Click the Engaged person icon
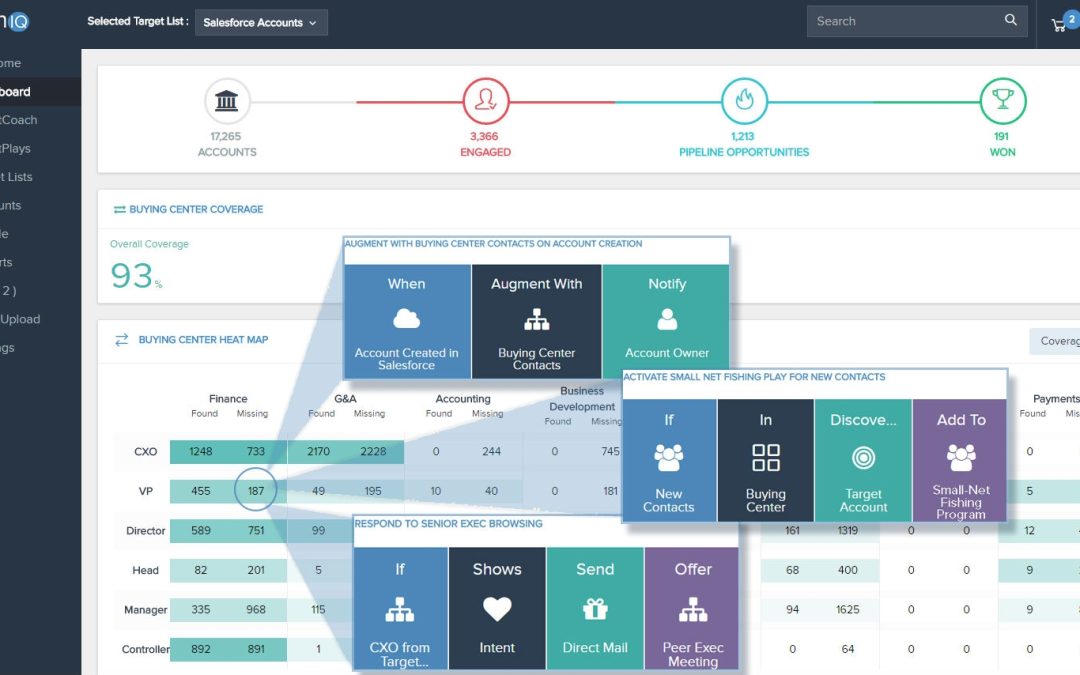 (486, 101)
